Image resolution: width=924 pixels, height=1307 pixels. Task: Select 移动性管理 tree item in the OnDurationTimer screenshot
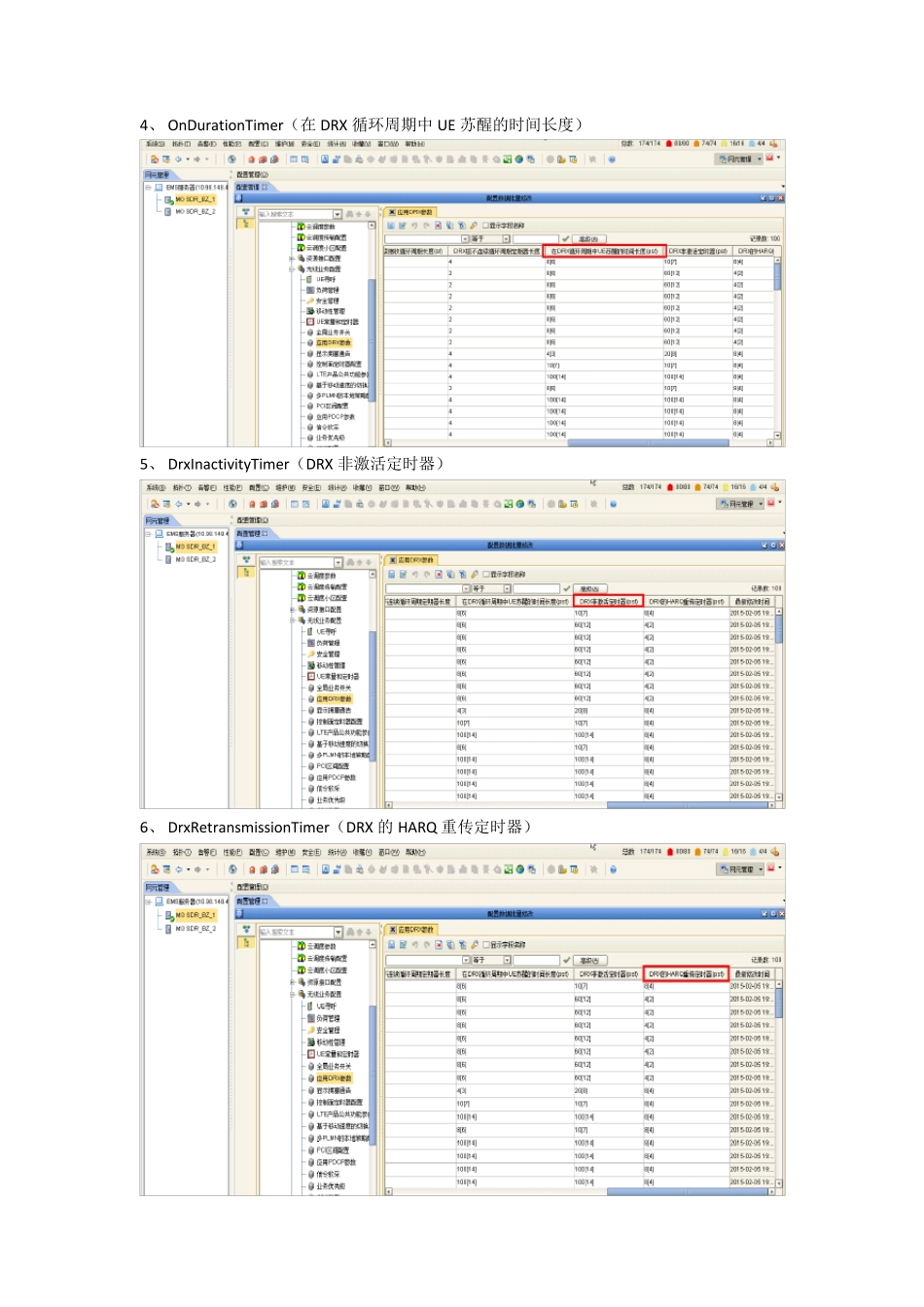click(x=330, y=311)
